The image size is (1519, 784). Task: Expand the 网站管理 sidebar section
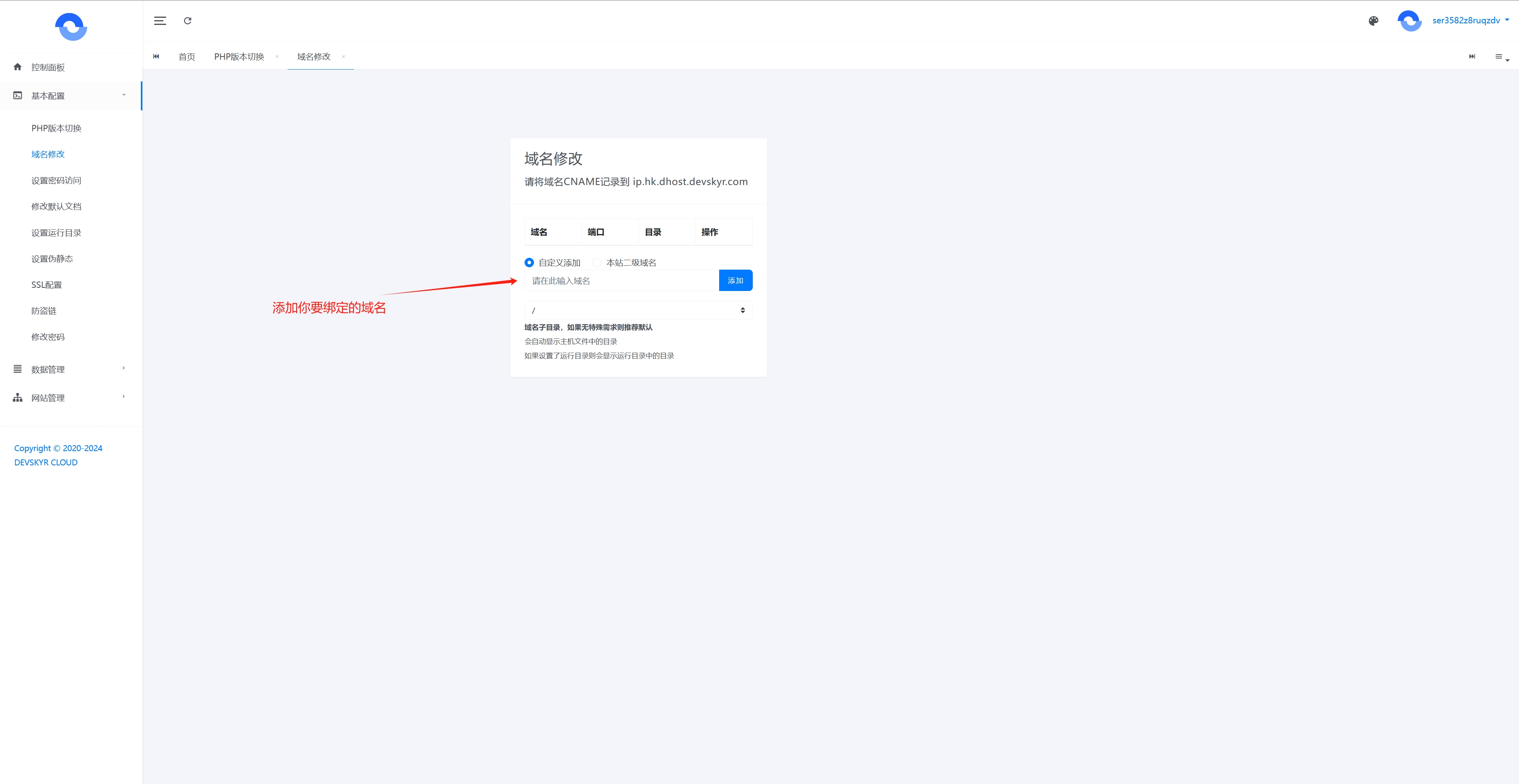[x=71, y=397]
